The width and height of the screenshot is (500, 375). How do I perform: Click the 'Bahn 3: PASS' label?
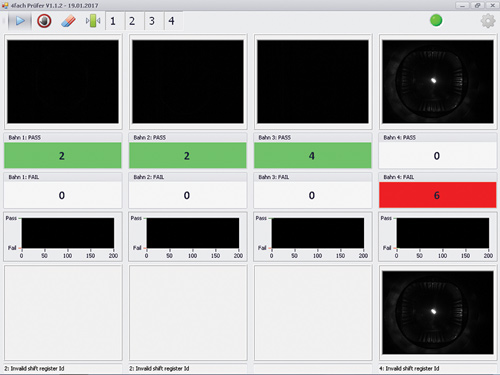(x=275, y=137)
